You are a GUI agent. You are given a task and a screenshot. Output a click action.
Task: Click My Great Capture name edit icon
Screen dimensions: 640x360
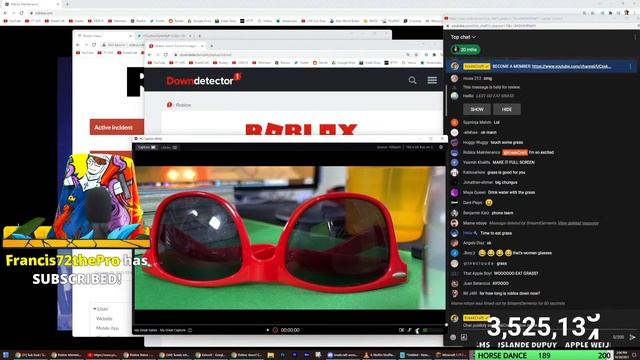click(190, 330)
